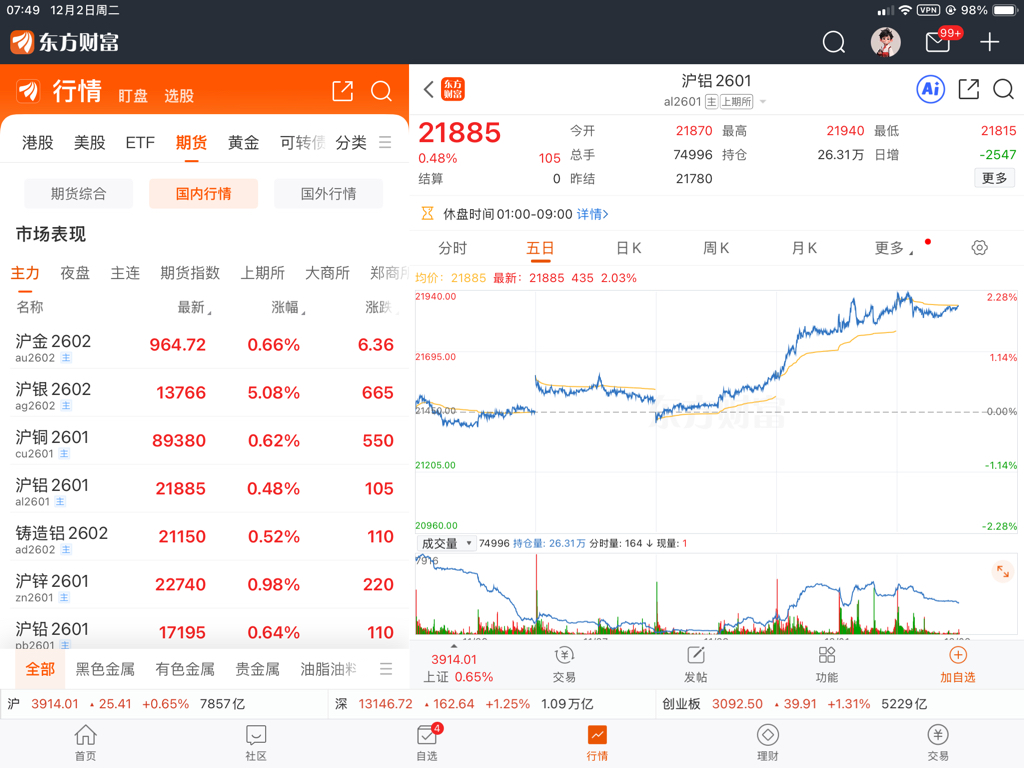
Task: Filter by 大商所 exchange
Action: click(x=327, y=273)
